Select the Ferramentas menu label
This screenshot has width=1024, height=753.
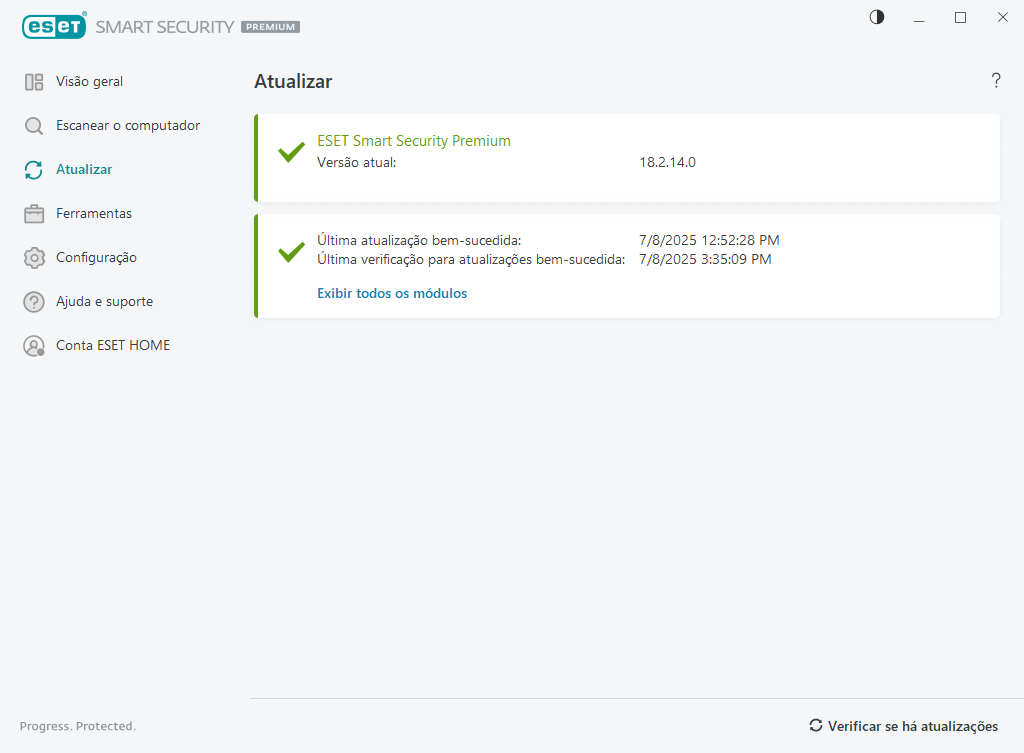point(94,214)
